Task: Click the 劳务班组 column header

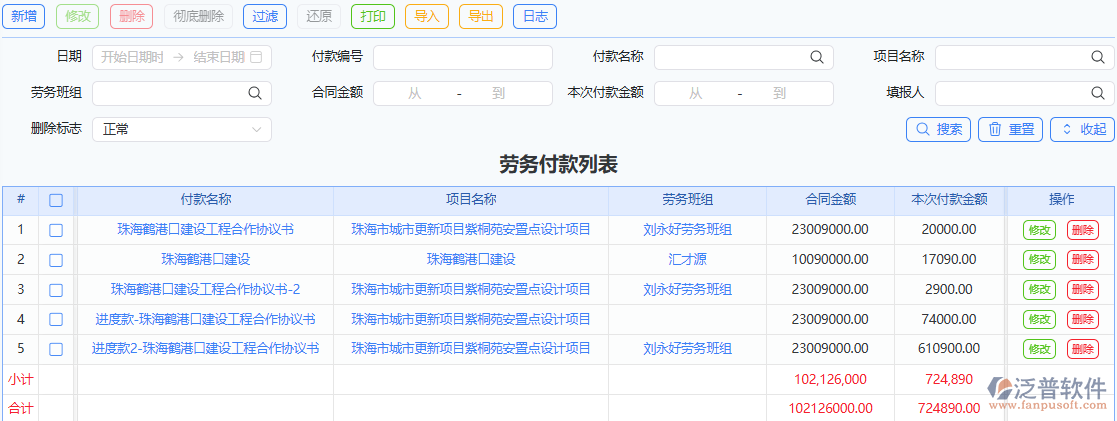Action: [687, 200]
